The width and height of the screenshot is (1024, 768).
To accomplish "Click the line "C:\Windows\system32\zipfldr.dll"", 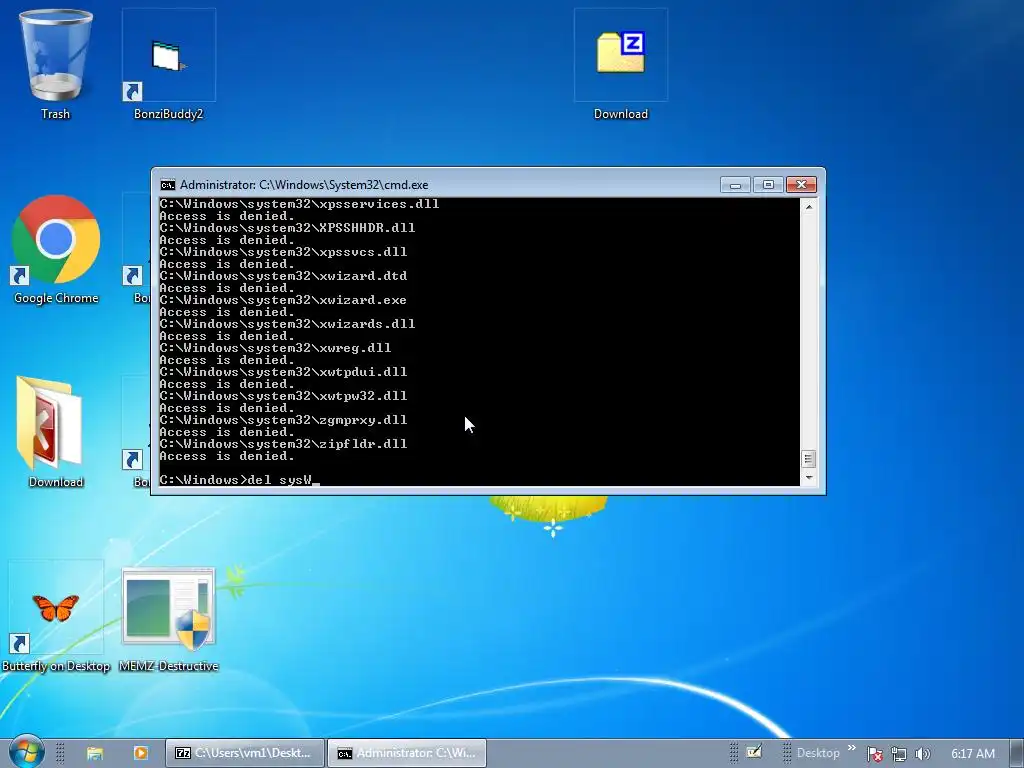I will [x=283, y=444].
